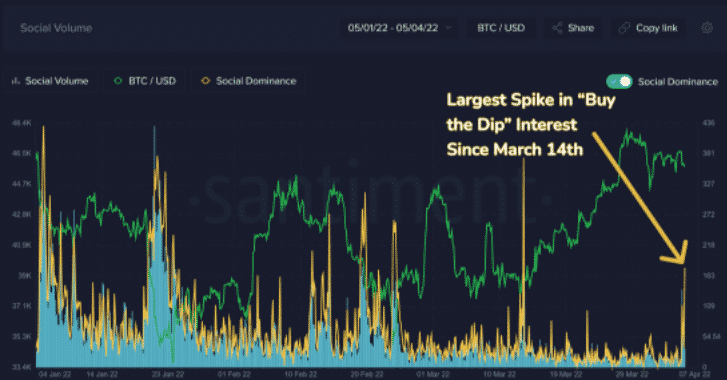
Task: Click the 42.8K left axis value
Action: pos(22,214)
